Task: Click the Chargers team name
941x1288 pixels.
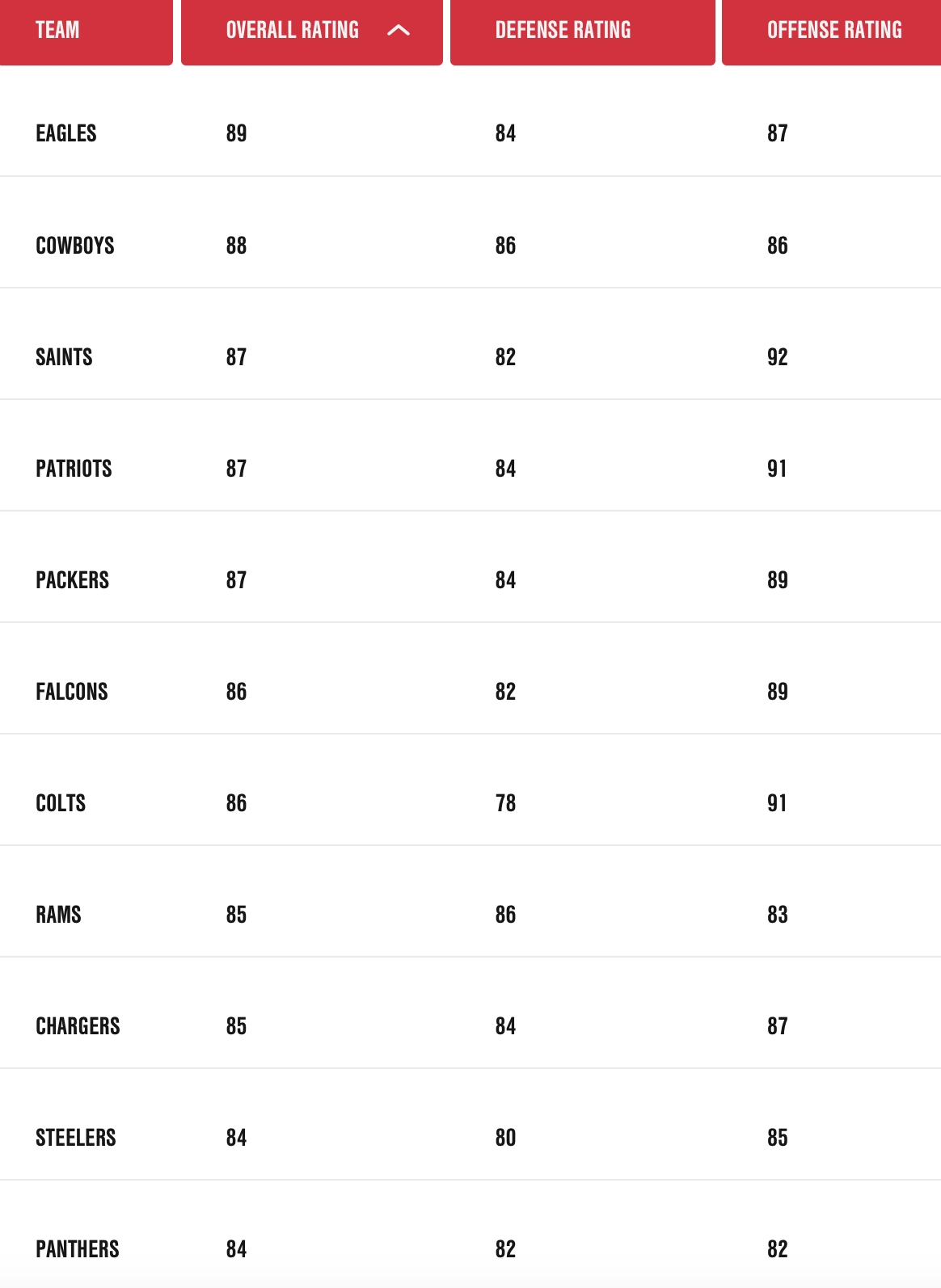Action: pos(78,1026)
